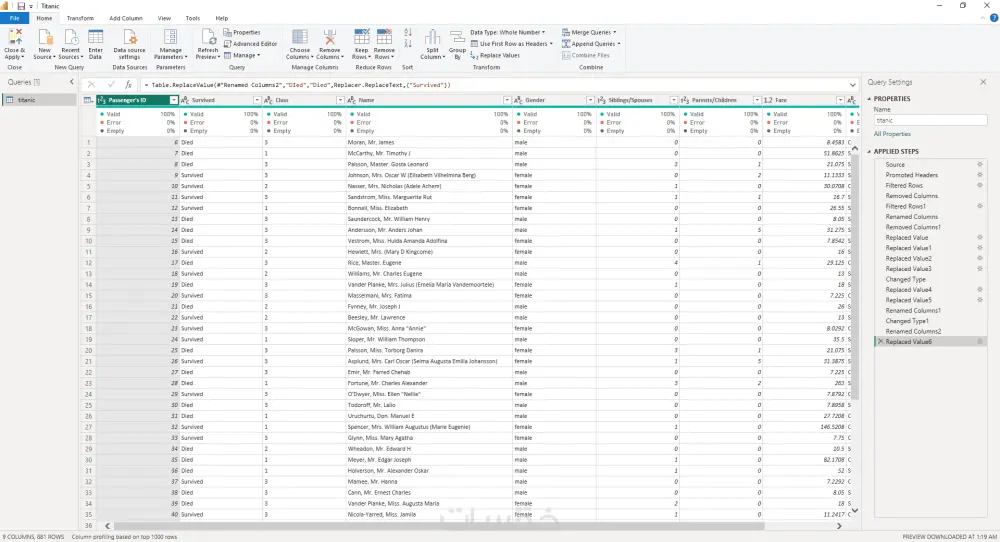The width and height of the screenshot is (1000, 542).
Task: Save using the title bar save icon
Action: [21, 6]
